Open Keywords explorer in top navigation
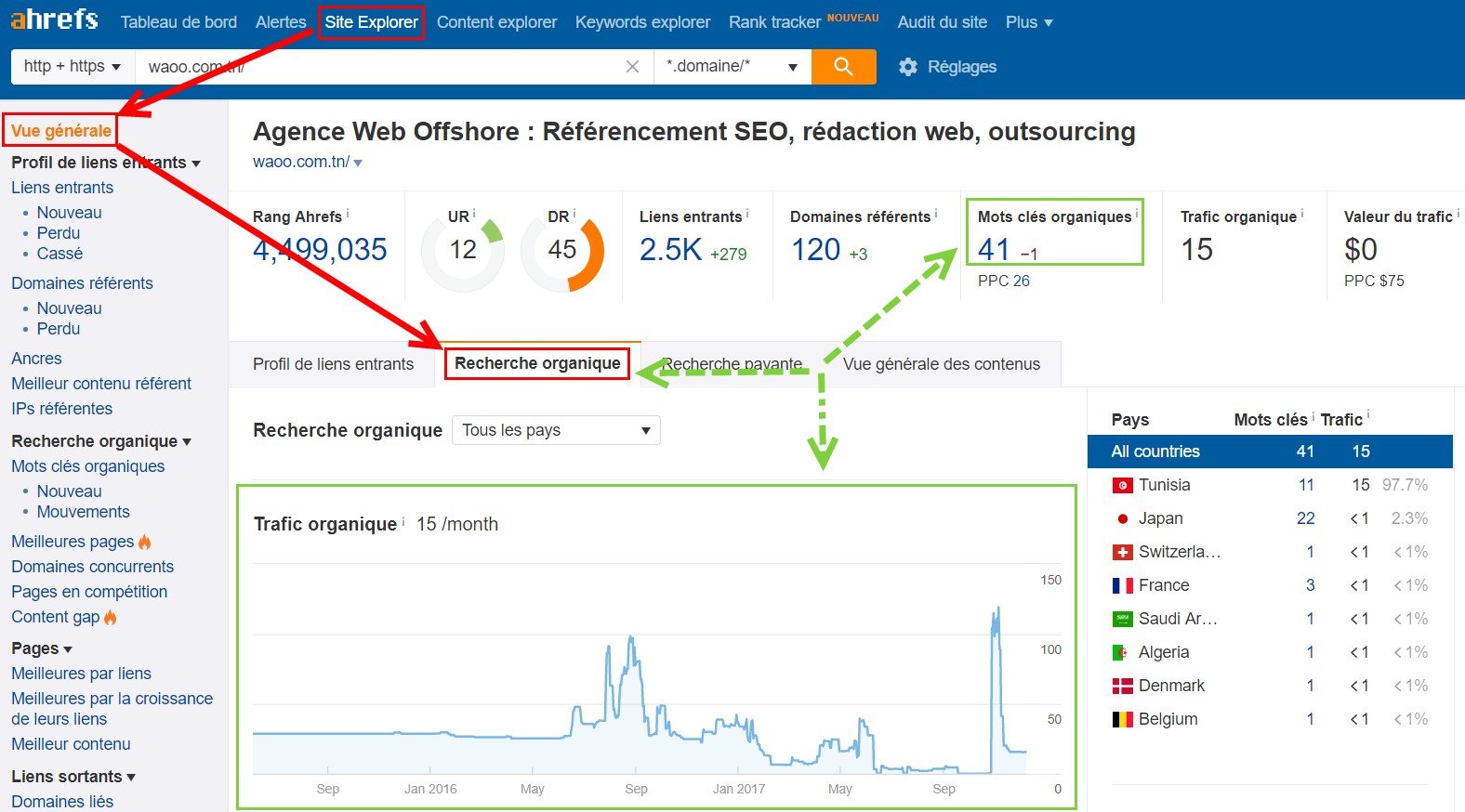This screenshot has width=1465, height=812. point(642,22)
